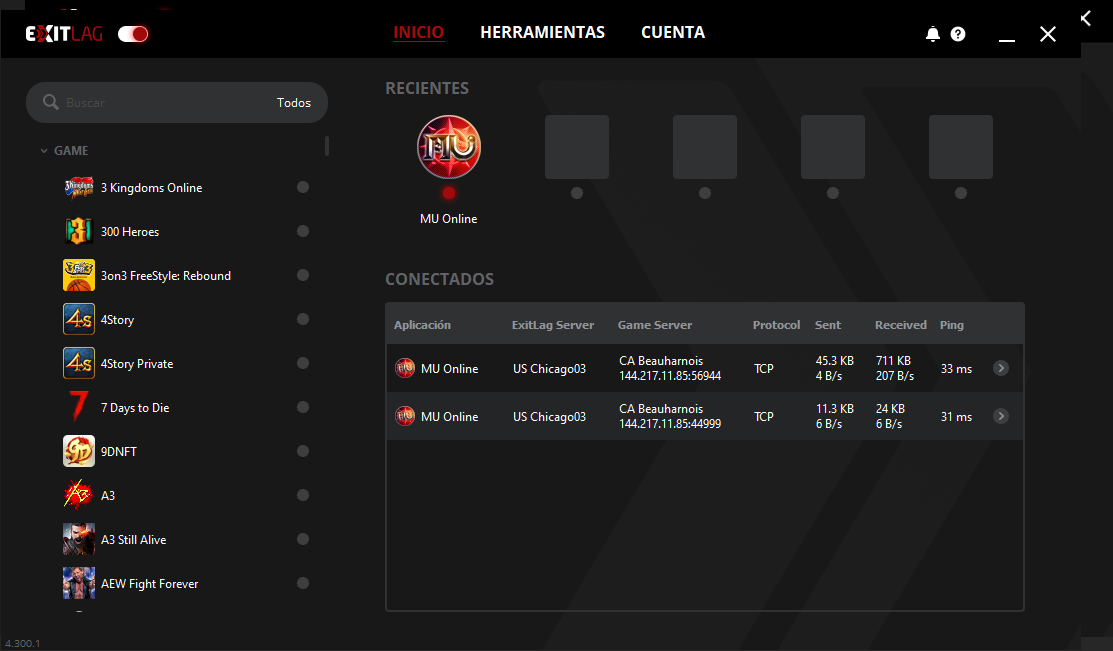The height and width of the screenshot is (651, 1113).
Task: Toggle status dot for 4Story
Action: [x=303, y=319]
